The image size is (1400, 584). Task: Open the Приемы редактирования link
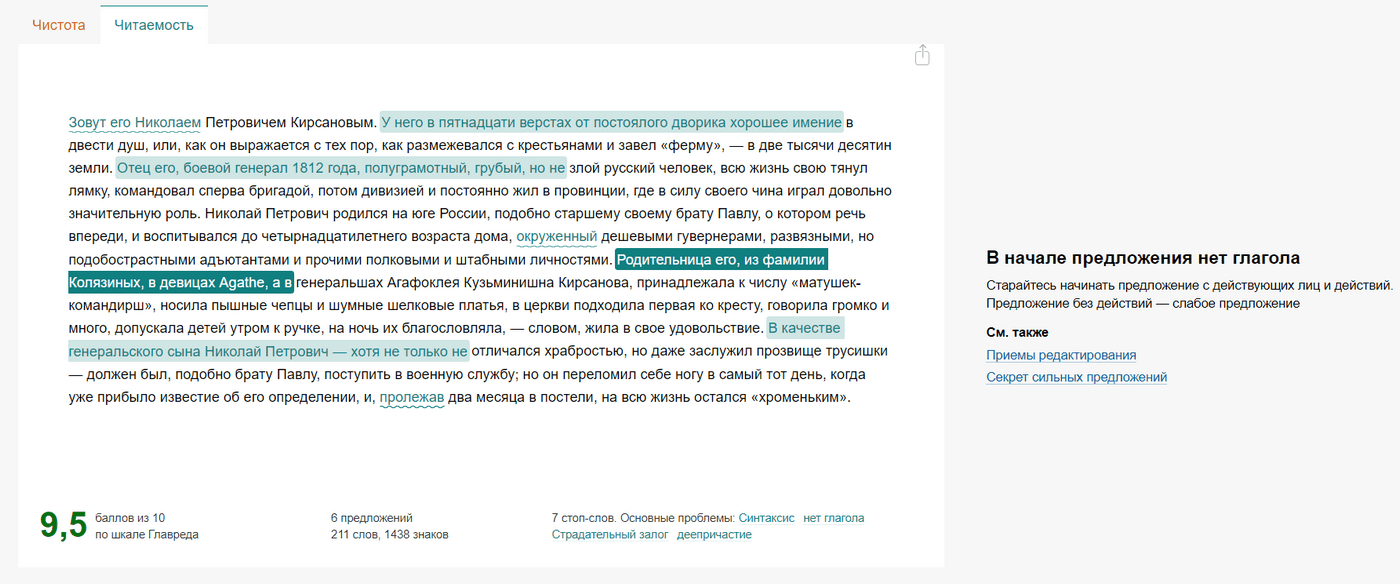pos(1061,355)
